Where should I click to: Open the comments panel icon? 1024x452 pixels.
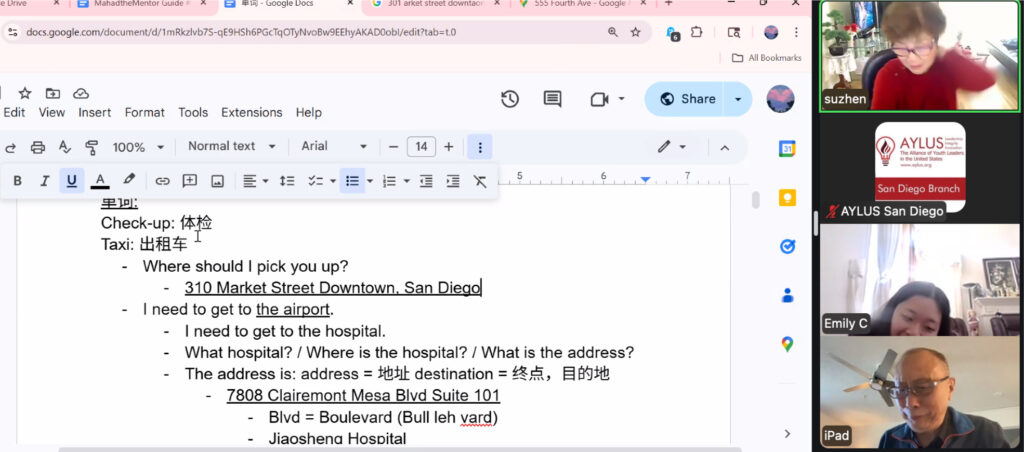point(552,99)
